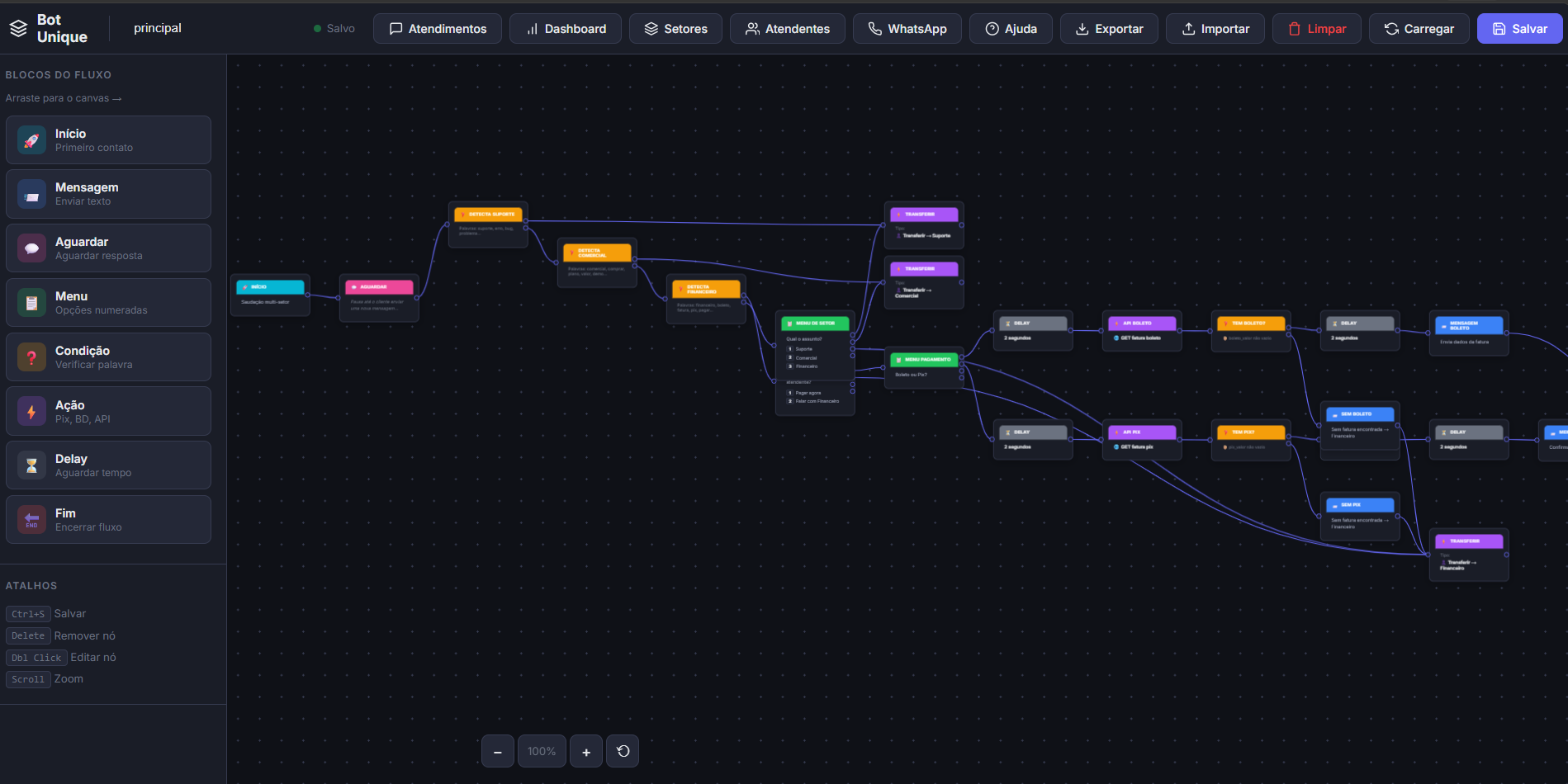This screenshot has height=784, width=1568.
Task: Click the ATALHOS section heading
Action: (31, 586)
